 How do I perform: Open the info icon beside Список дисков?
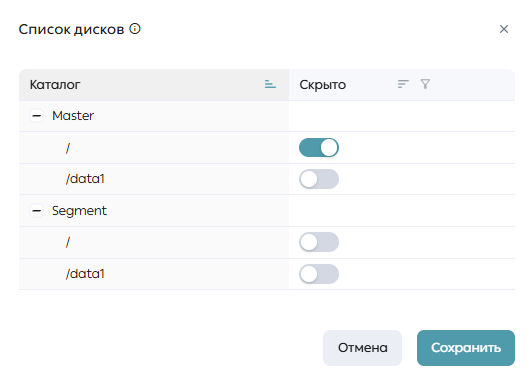coord(135,29)
